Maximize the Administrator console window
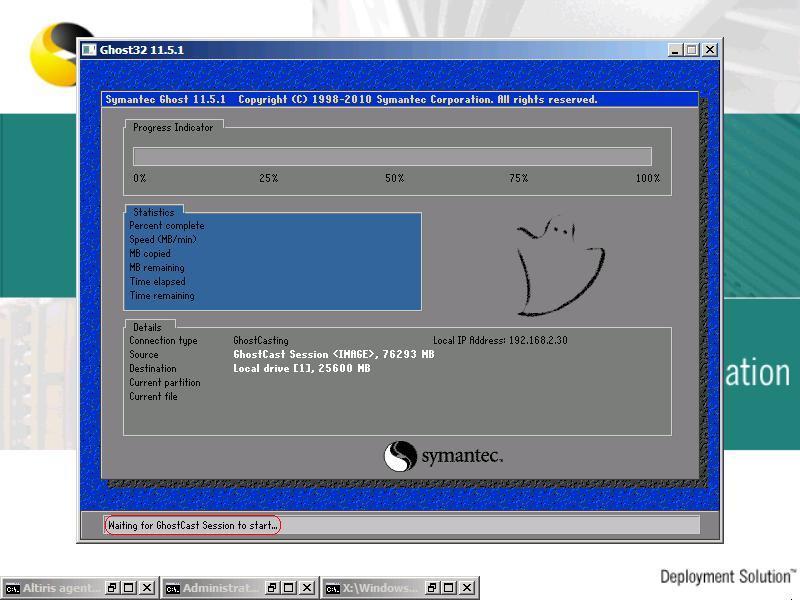 pyautogui.click(x=289, y=588)
